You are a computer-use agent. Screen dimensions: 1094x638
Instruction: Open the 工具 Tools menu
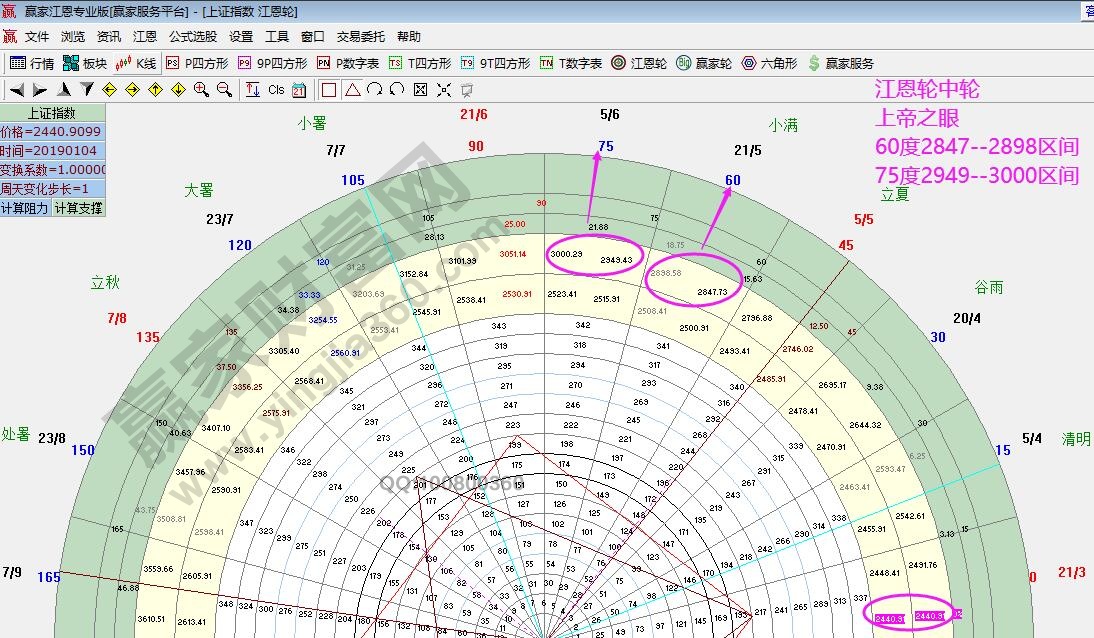[x=273, y=36]
